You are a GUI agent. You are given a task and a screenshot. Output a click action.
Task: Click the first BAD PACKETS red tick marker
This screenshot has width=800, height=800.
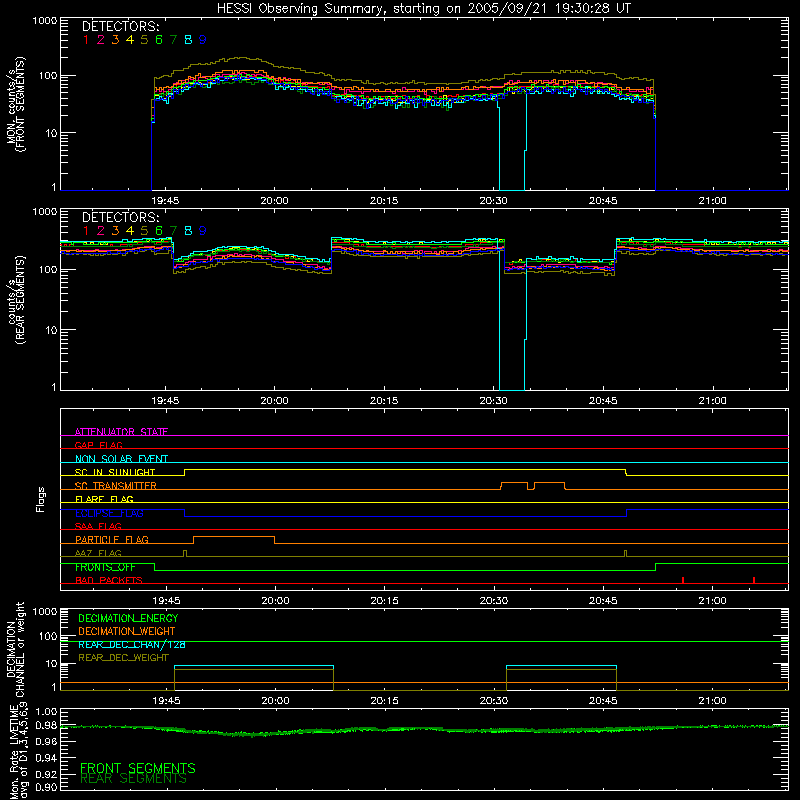683,580
